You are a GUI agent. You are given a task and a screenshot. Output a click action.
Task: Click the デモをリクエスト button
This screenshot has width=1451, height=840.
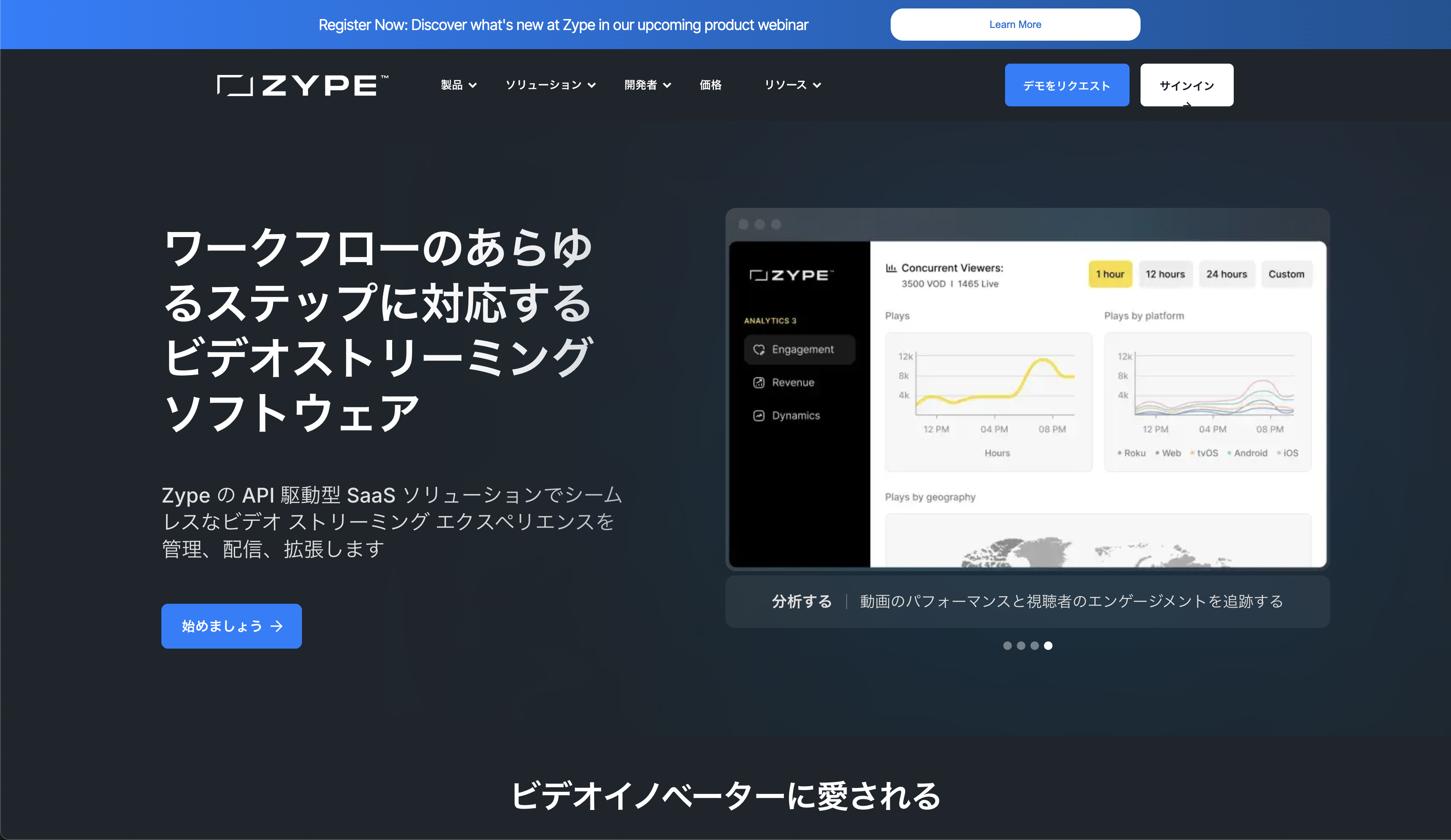point(1066,85)
